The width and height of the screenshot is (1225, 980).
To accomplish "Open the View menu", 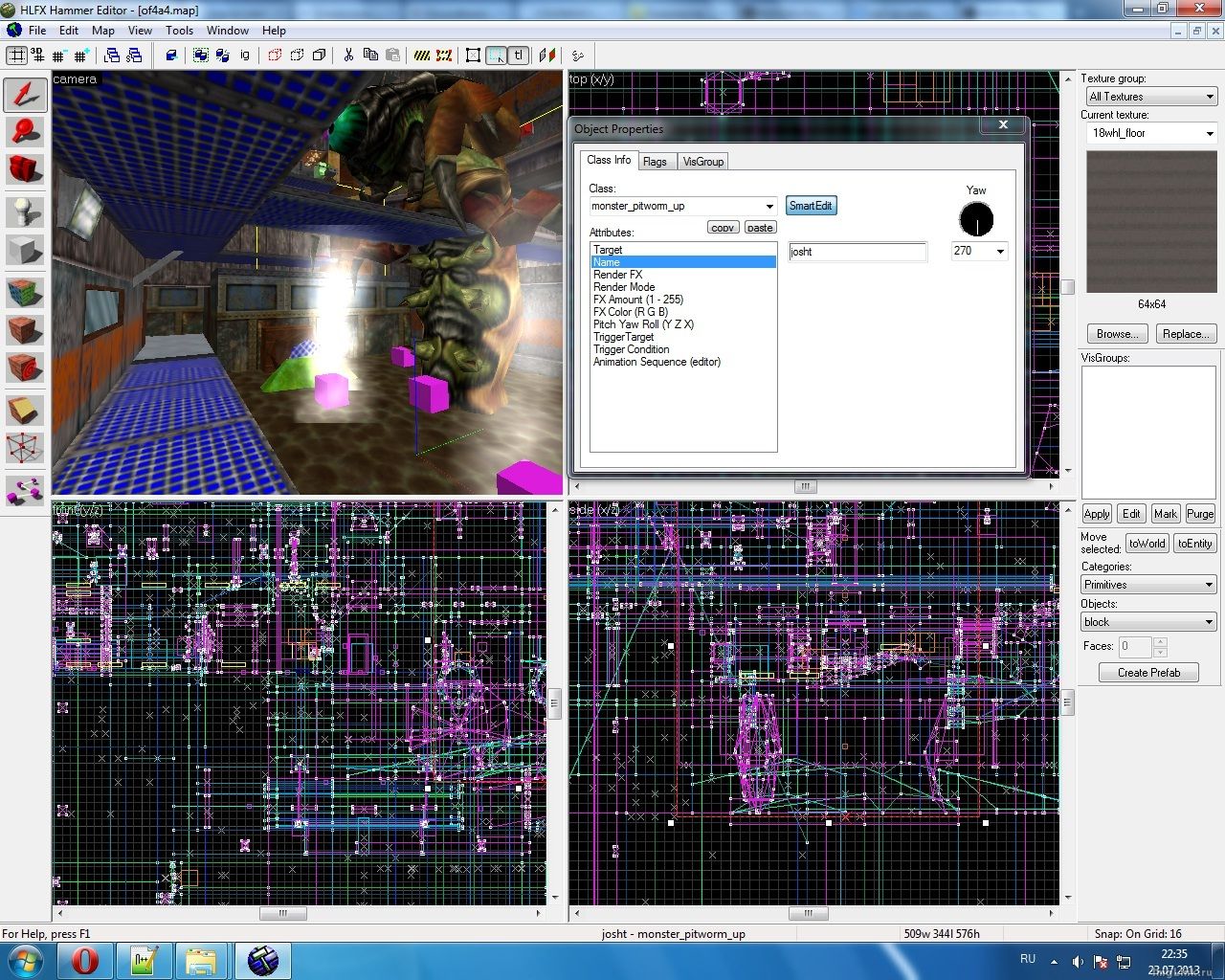I will point(140,30).
